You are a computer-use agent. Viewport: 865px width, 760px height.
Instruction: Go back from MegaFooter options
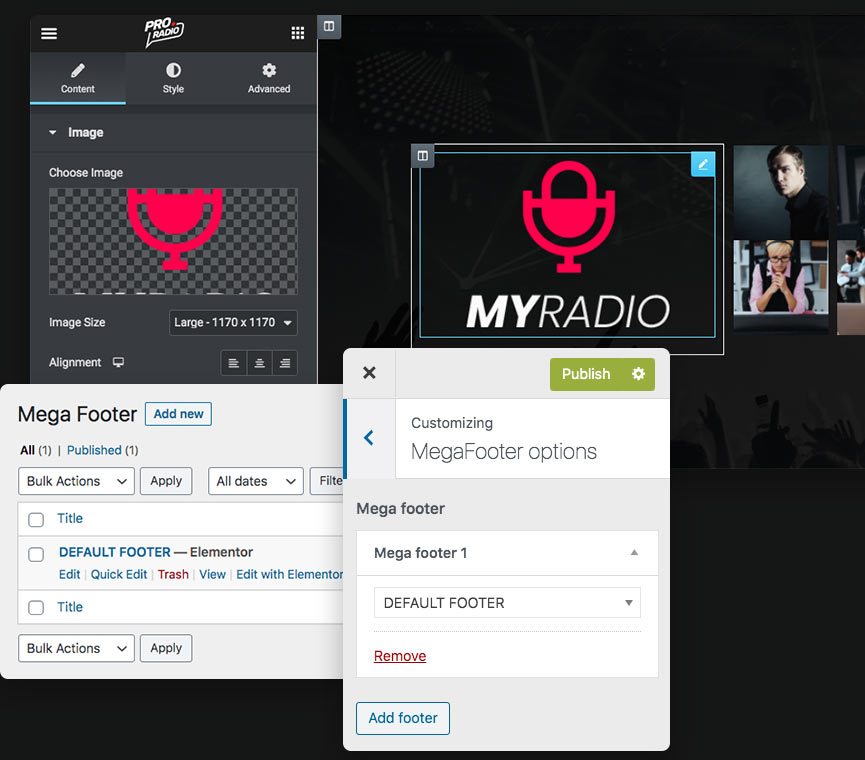tap(369, 438)
